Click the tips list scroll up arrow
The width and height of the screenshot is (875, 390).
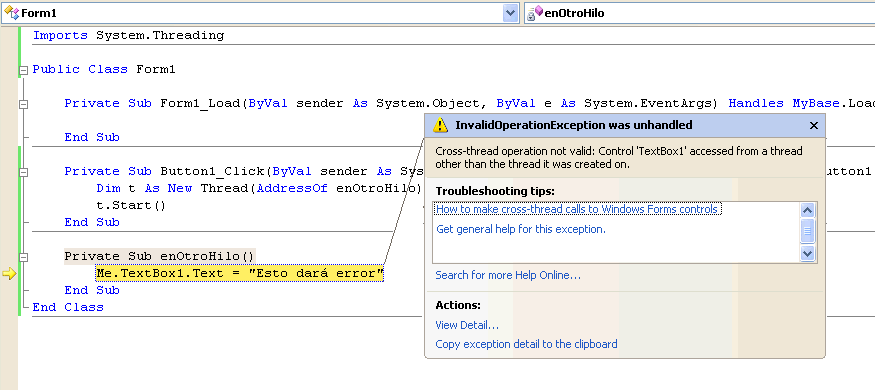[807, 210]
